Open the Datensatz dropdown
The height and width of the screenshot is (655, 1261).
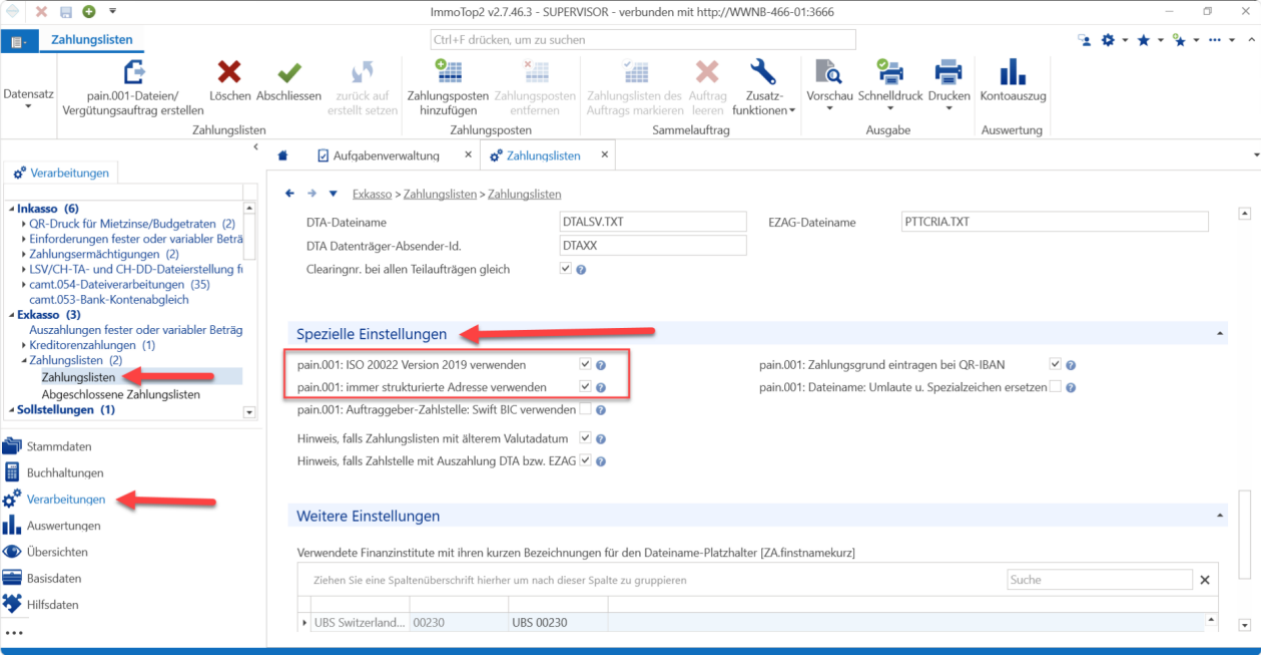pyautogui.click(x=28, y=98)
